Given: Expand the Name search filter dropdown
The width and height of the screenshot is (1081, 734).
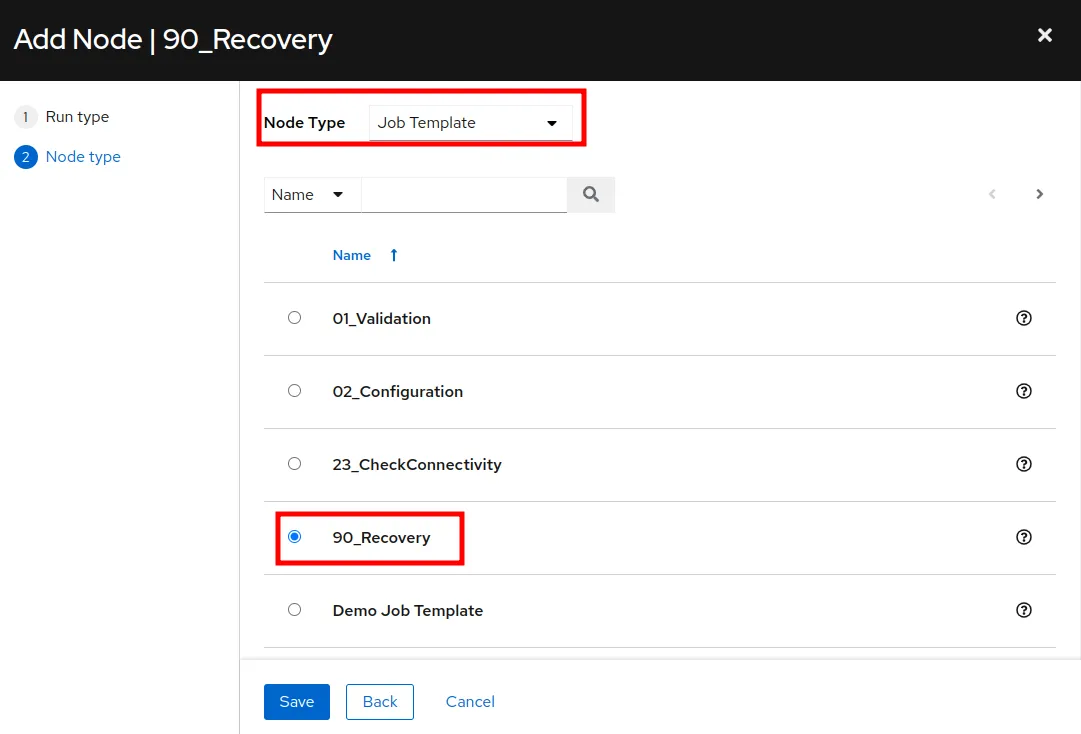Looking at the screenshot, I should click(311, 195).
